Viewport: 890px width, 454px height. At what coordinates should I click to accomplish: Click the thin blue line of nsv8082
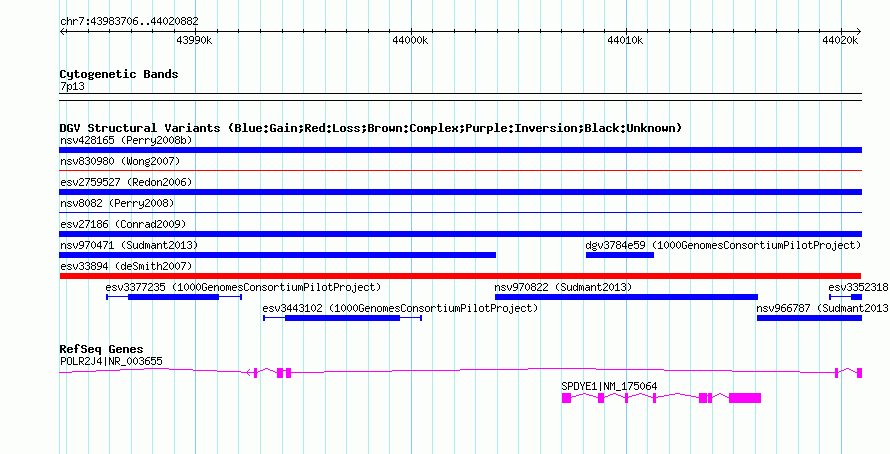click(x=460, y=212)
